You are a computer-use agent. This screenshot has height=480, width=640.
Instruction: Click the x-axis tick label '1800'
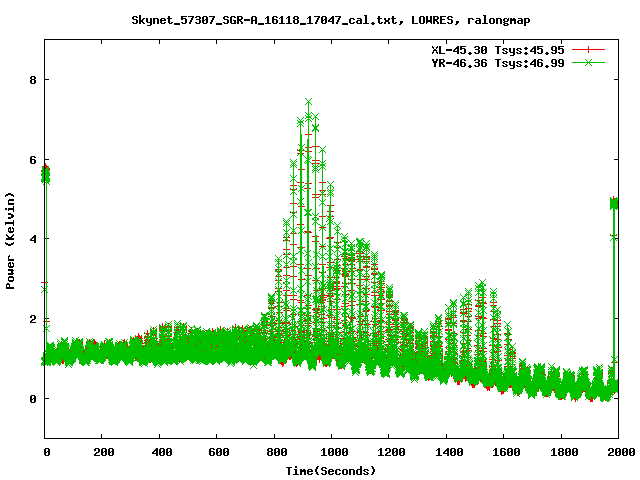click(564, 452)
